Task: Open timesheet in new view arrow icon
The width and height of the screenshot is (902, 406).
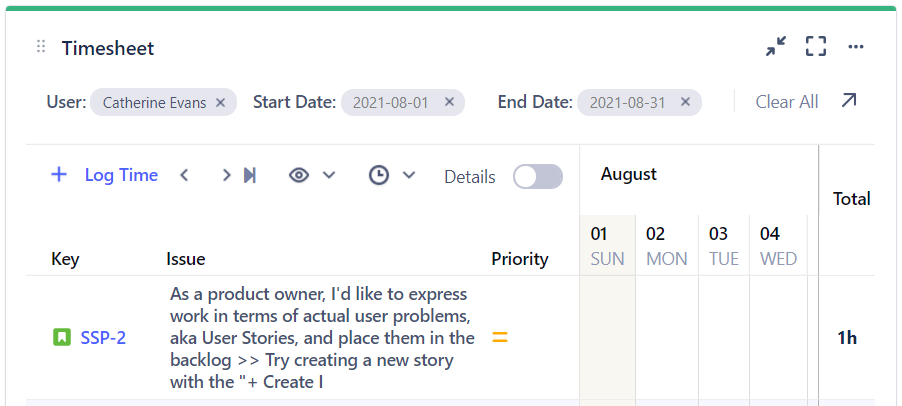Action: coord(848,101)
